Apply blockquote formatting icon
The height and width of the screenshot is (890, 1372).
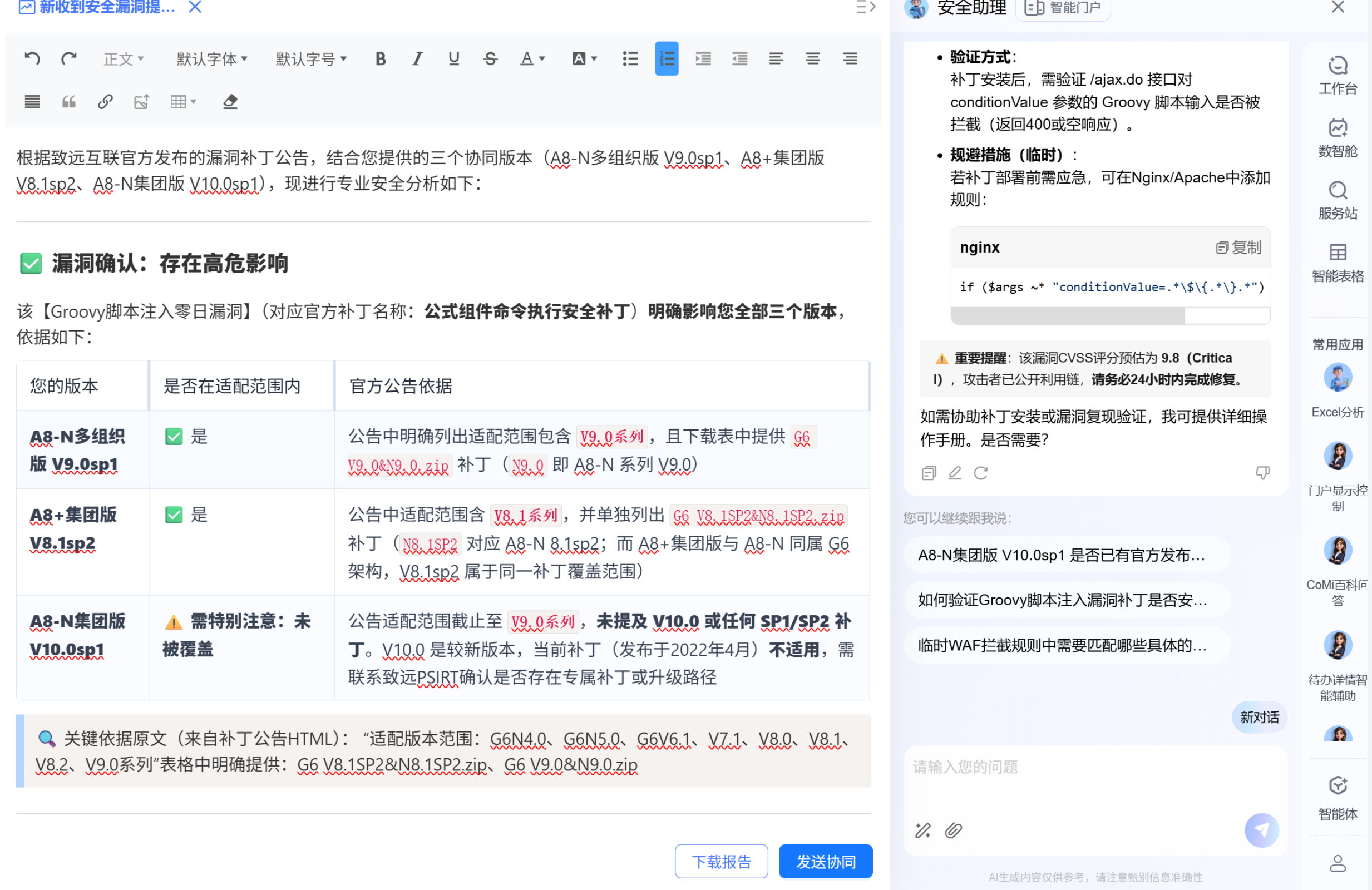pyautogui.click(x=68, y=102)
